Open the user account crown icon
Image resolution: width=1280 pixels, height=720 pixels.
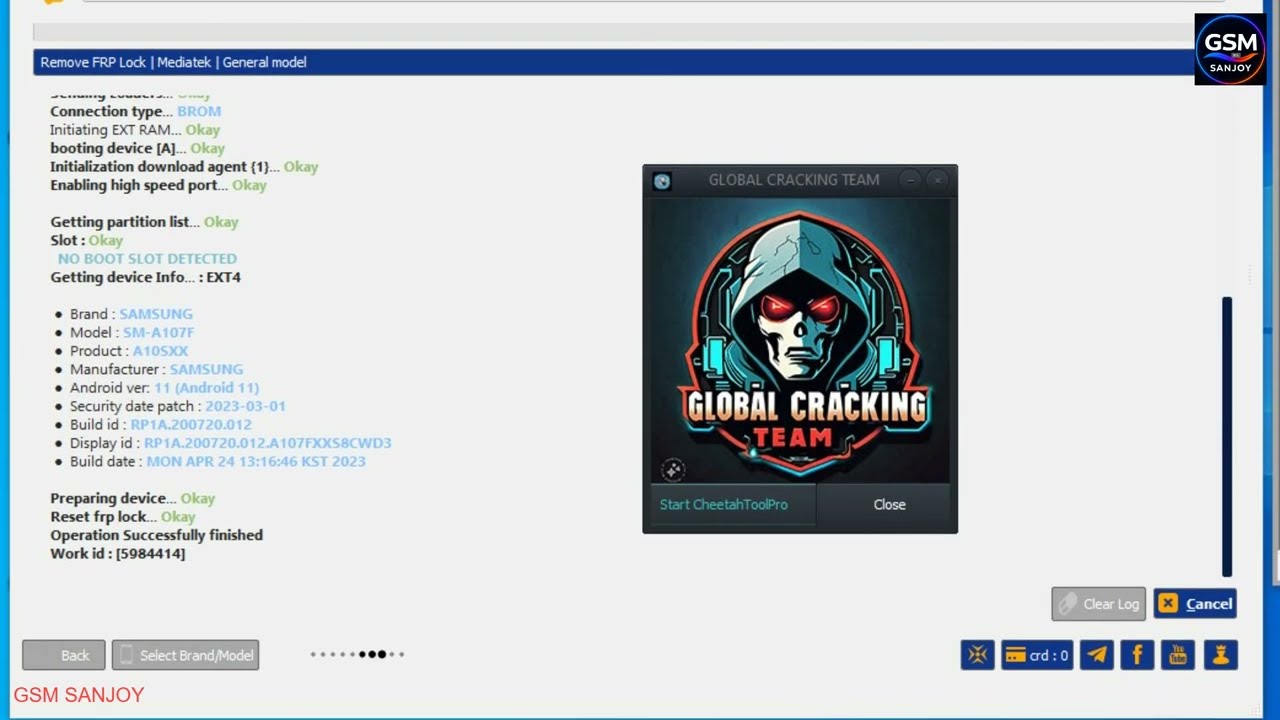(x=1221, y=655)
